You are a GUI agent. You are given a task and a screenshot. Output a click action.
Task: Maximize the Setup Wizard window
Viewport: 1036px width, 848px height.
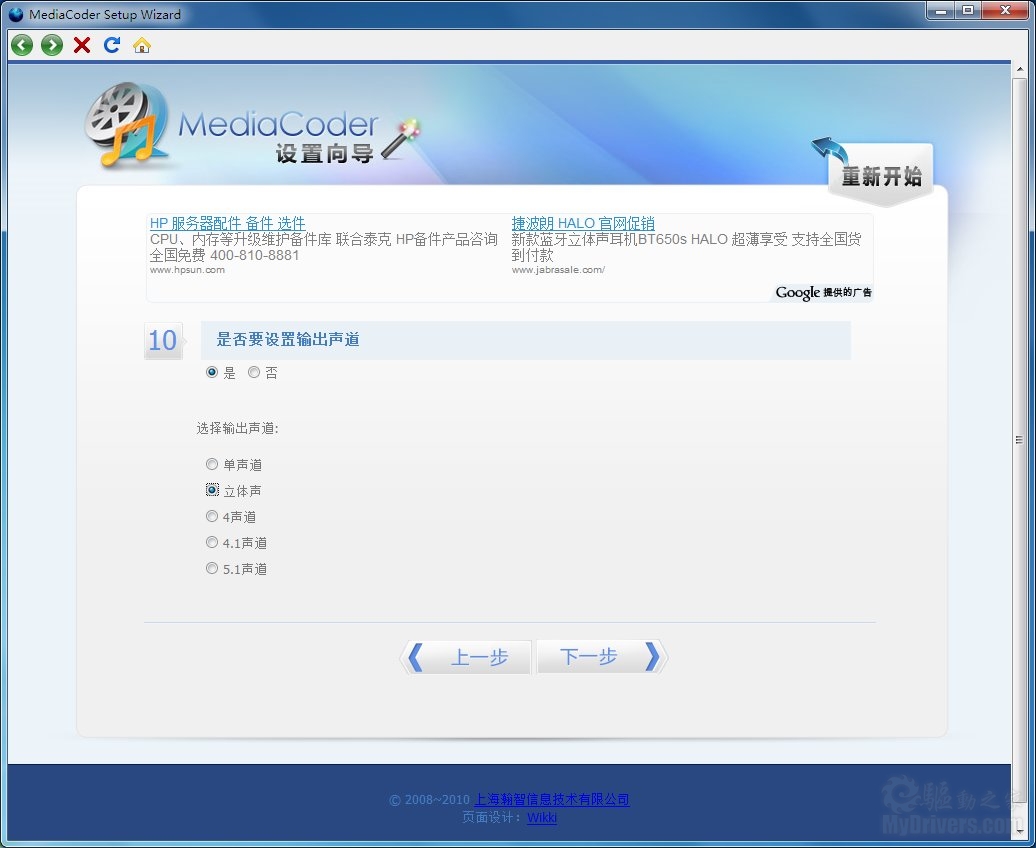[969, 11]
